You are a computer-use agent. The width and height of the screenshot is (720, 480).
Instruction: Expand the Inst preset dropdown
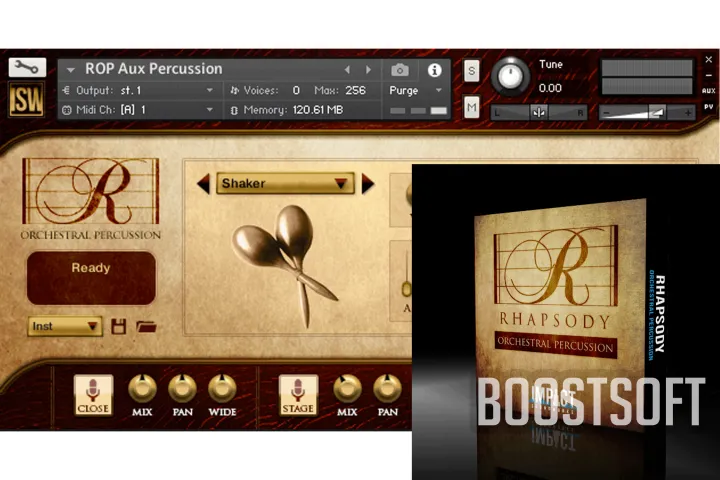coord(65,326)
